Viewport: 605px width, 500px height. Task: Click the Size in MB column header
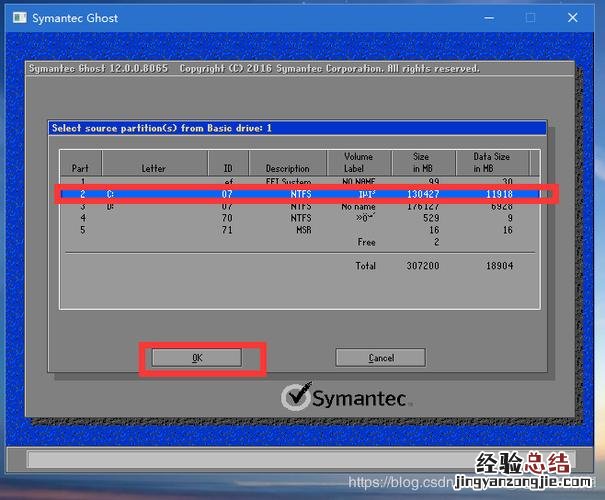[423, 163]
